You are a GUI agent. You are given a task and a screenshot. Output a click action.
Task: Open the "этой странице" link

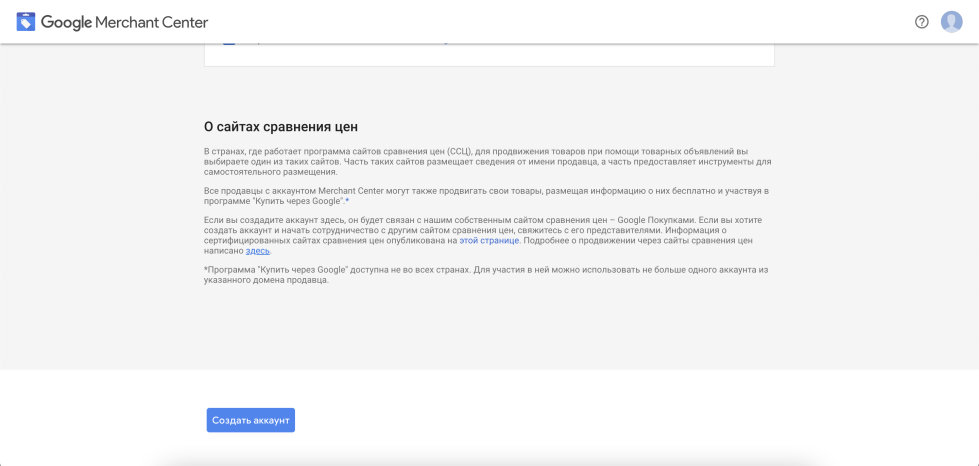point(490,240)
